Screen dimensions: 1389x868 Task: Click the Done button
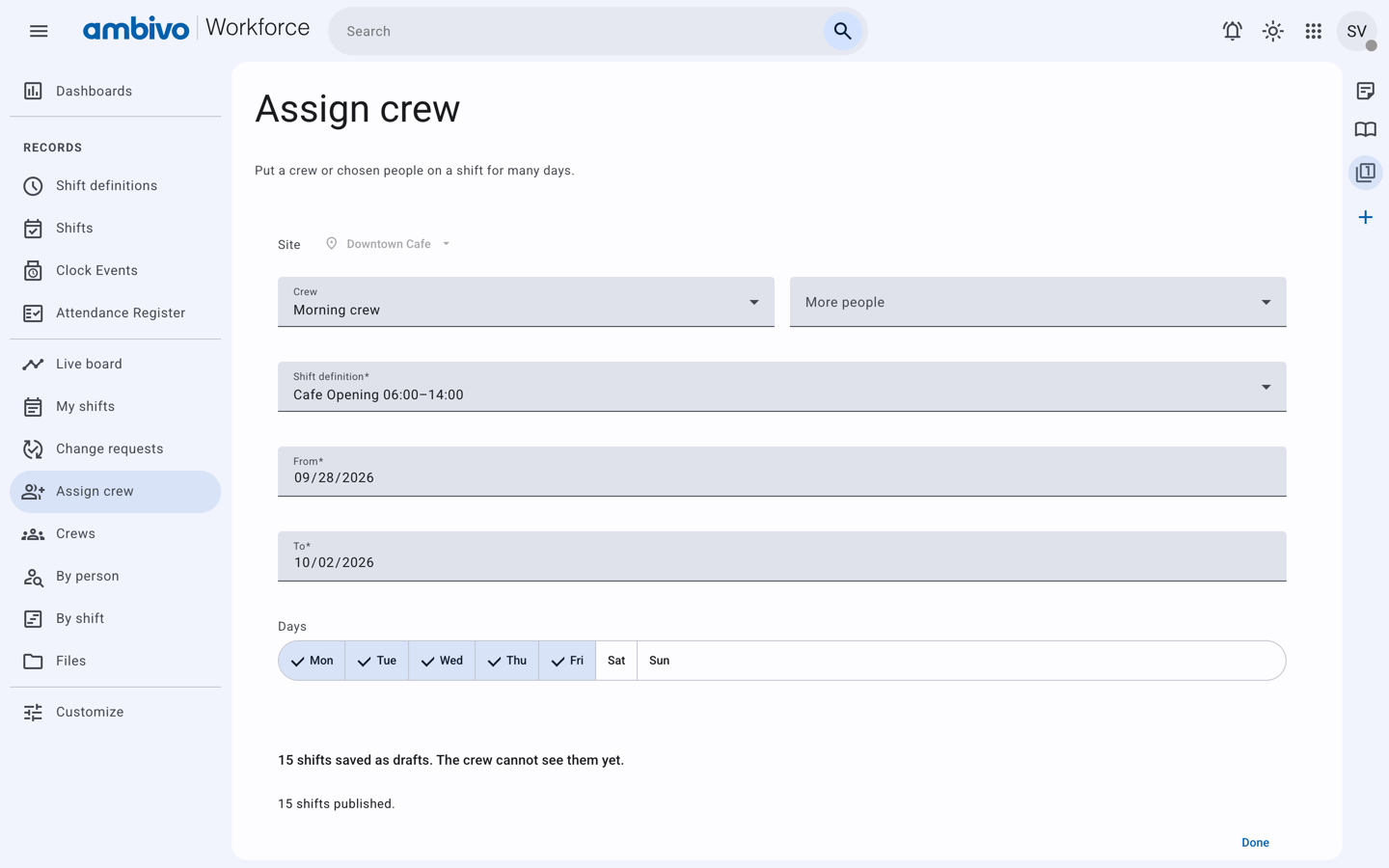pyautogui.click(x=1255, y=842)
